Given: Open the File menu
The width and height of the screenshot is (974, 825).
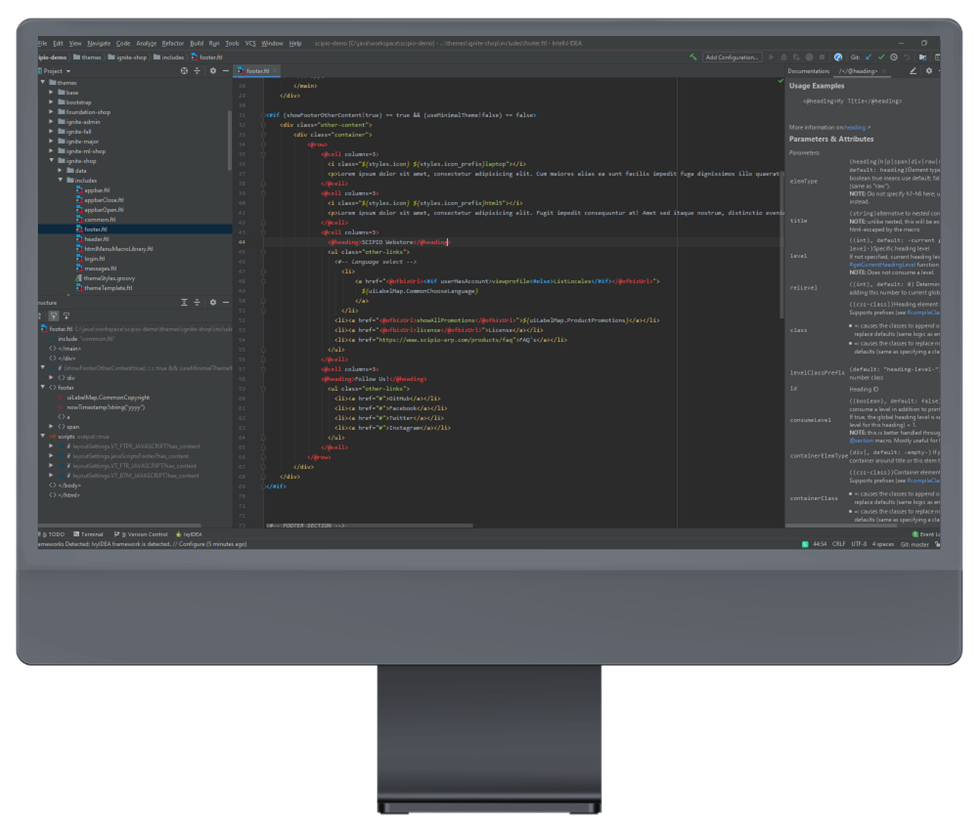Looking at the screenshot, I should [42, 43].
